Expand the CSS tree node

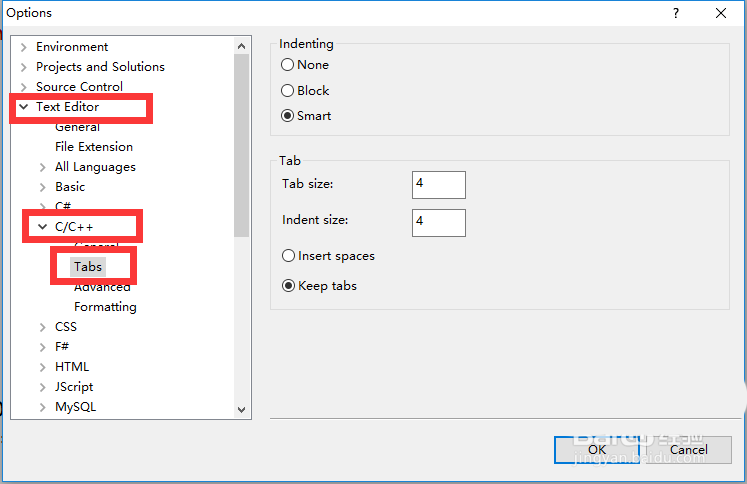pyautogui.click(x=42, y=327)
